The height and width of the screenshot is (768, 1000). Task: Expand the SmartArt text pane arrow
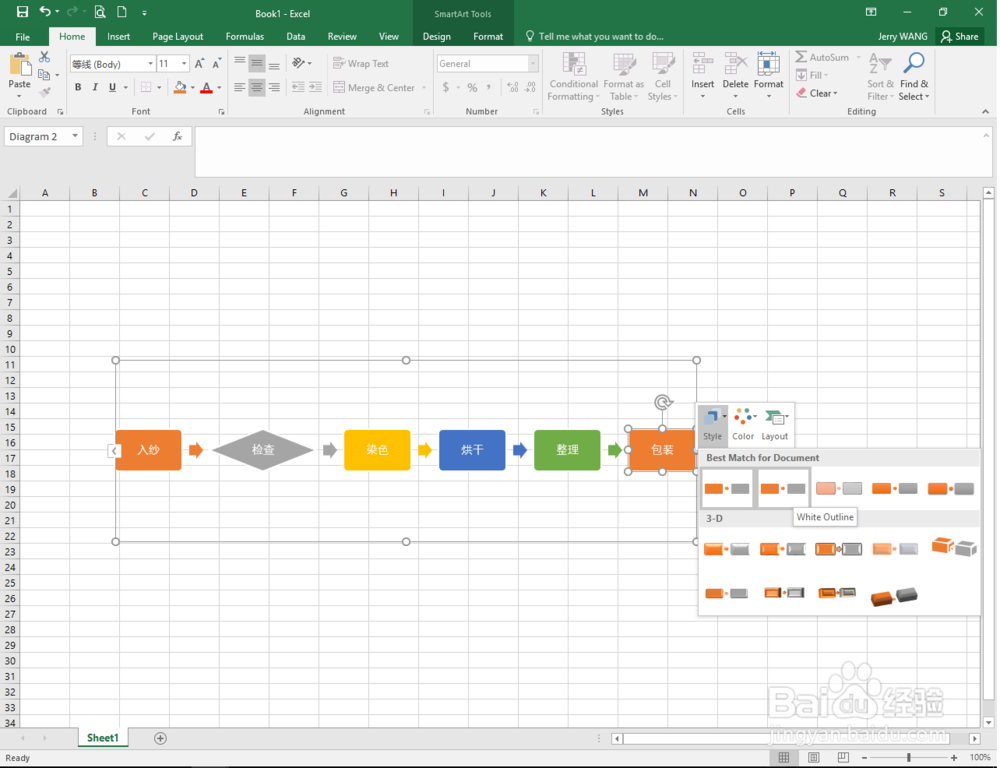(114, 451)
